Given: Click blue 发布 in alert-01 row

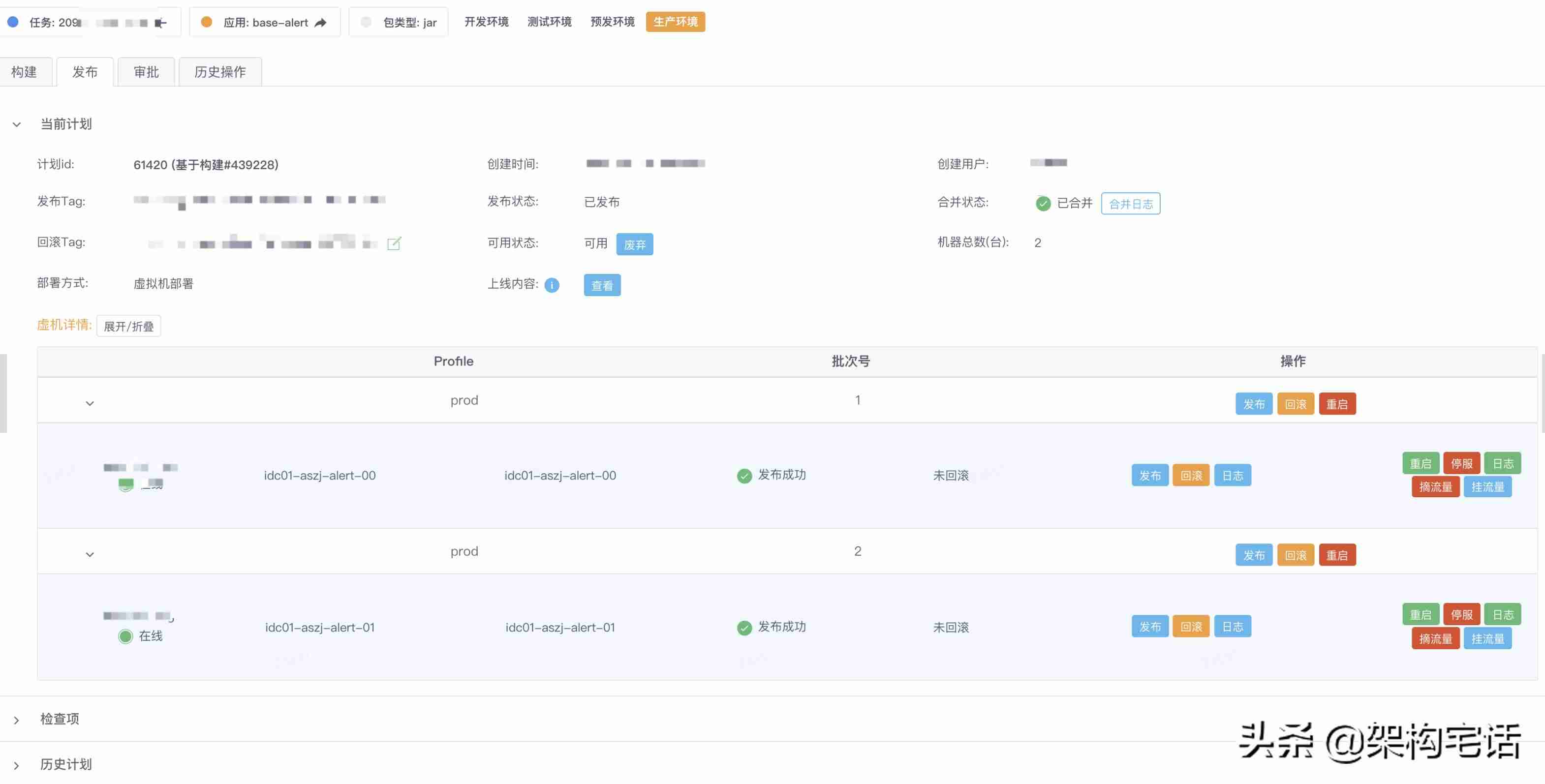Looking at the screenshot, I should [x=1150, y=626].
